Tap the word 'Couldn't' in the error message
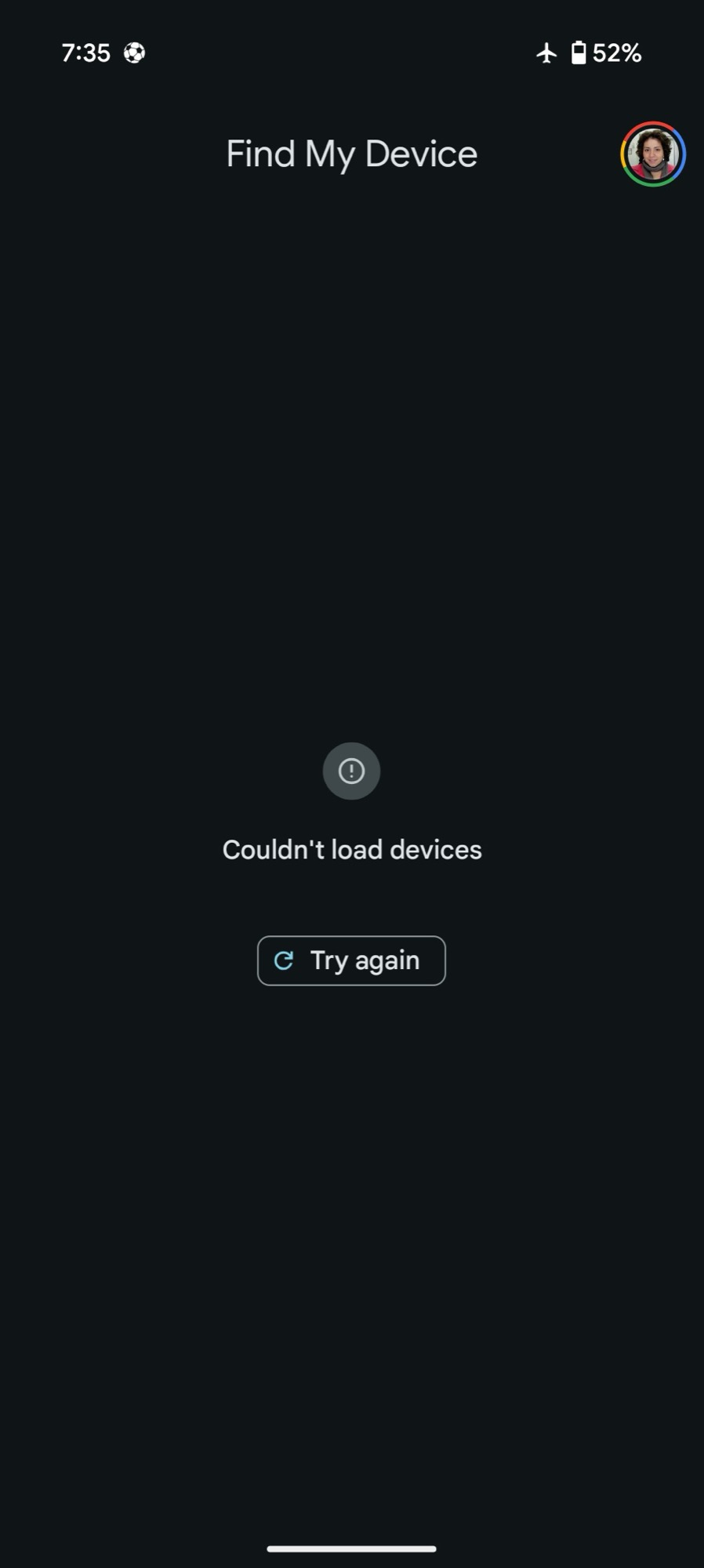The height and width of the screenshot is (1568, 704). coord(273,850)
